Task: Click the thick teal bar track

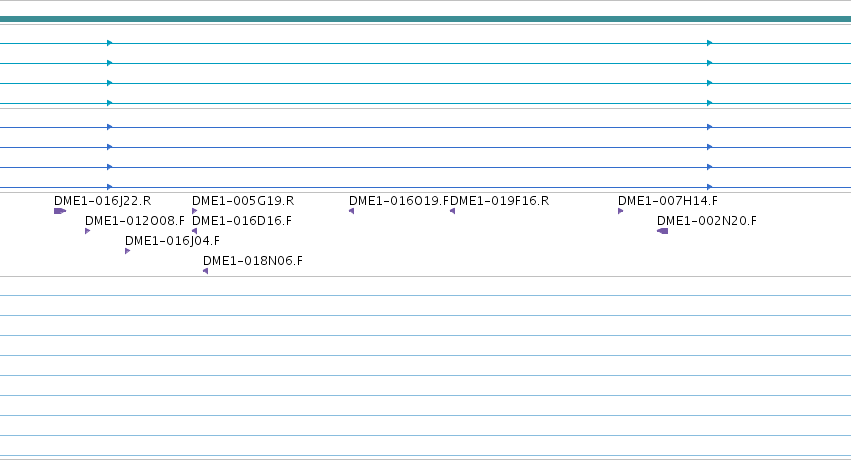Action: (x=426, y=19)
